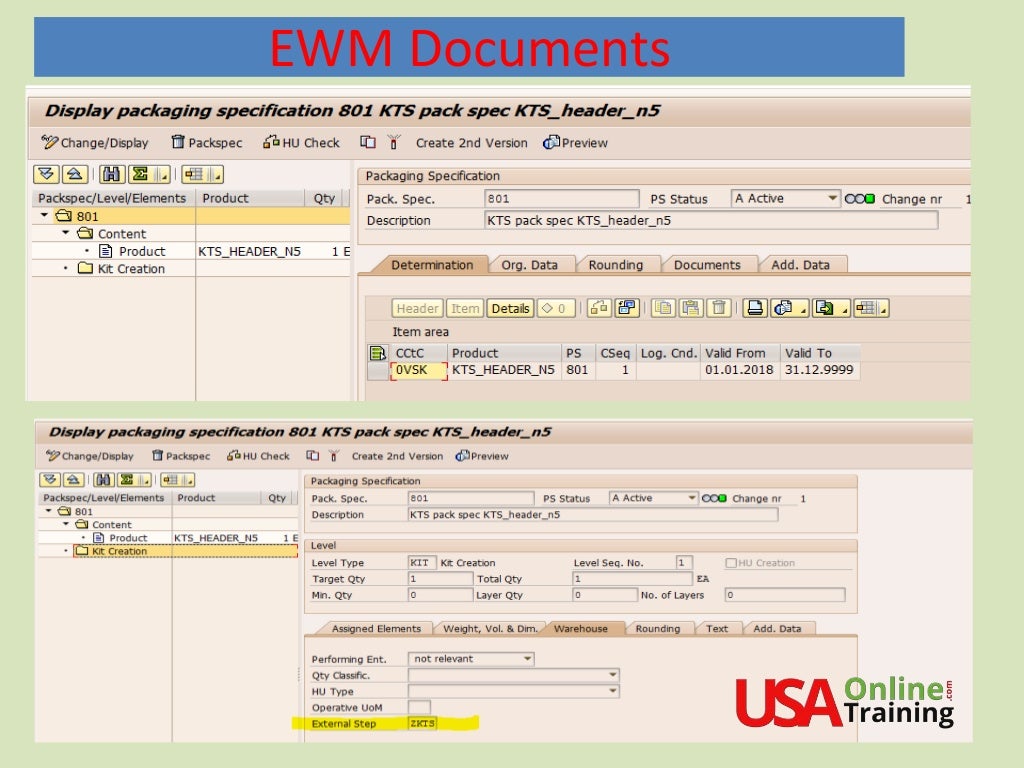Collapse the Content folder in upper tree
This screenshot has width=1024, height=768.
[x=65, y=232]
